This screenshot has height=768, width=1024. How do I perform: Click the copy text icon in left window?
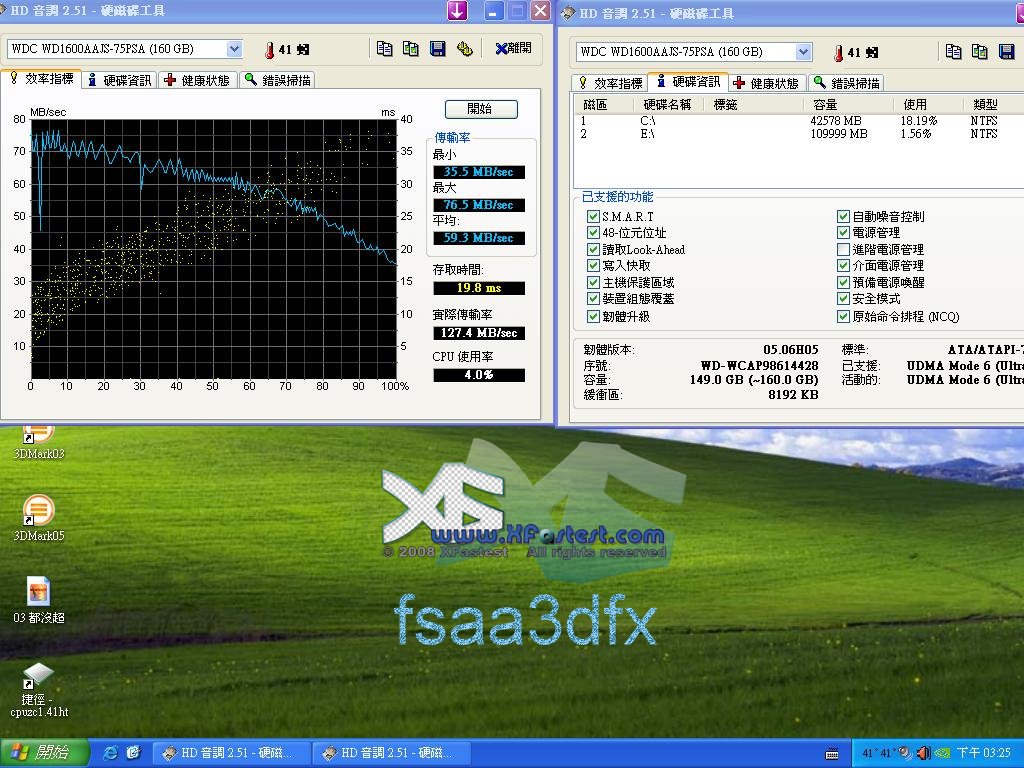click(x=385, y=49)
